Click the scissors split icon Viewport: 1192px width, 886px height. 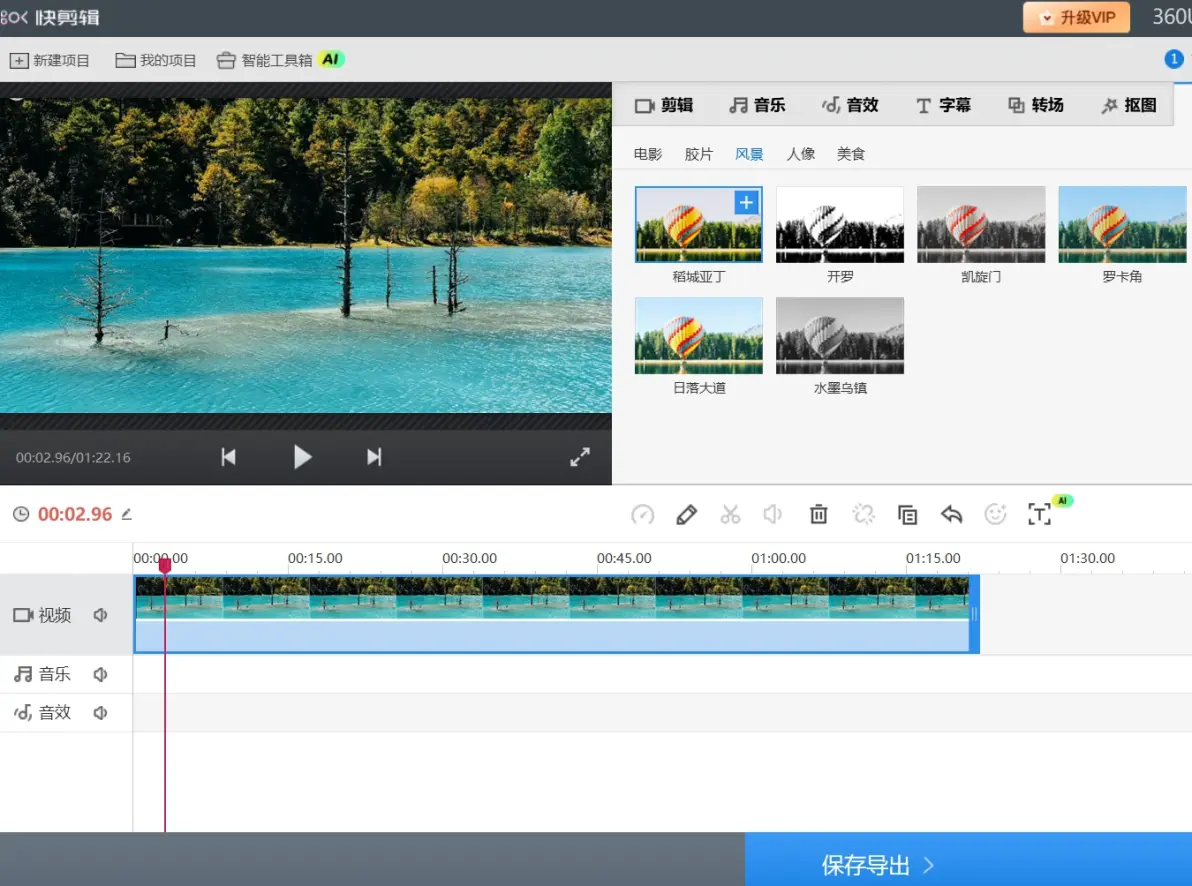click(730, 515)
